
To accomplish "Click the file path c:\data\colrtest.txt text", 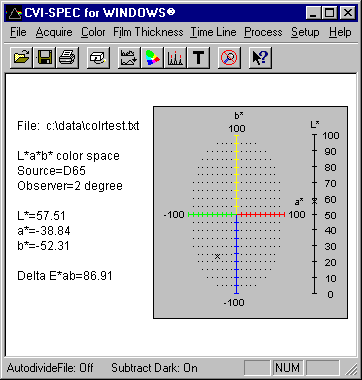I will [x=93, y=126].
